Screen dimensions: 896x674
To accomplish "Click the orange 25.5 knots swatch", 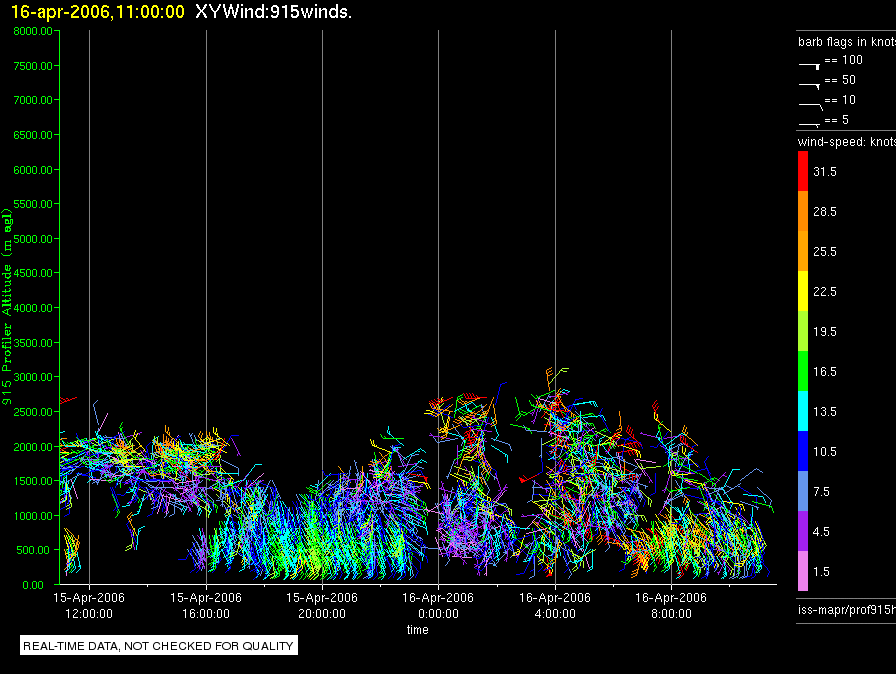I will pyautogui.click(x=803, y=251).
